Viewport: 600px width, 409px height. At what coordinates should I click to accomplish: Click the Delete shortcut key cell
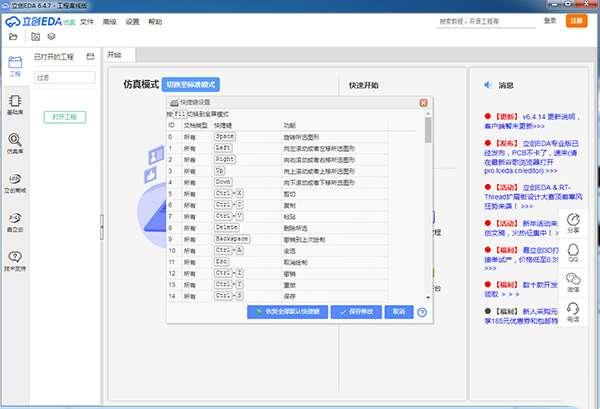click(227, 227)
